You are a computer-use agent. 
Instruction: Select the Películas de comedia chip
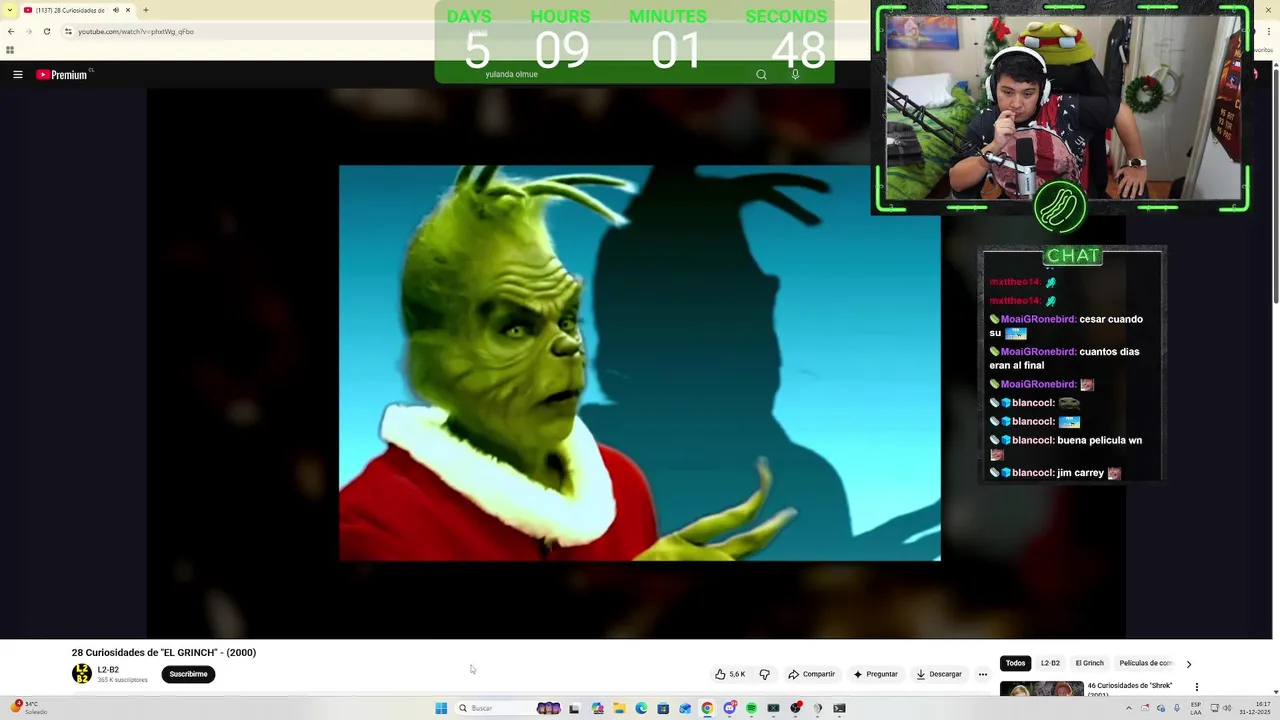(x=1145, y=663)
